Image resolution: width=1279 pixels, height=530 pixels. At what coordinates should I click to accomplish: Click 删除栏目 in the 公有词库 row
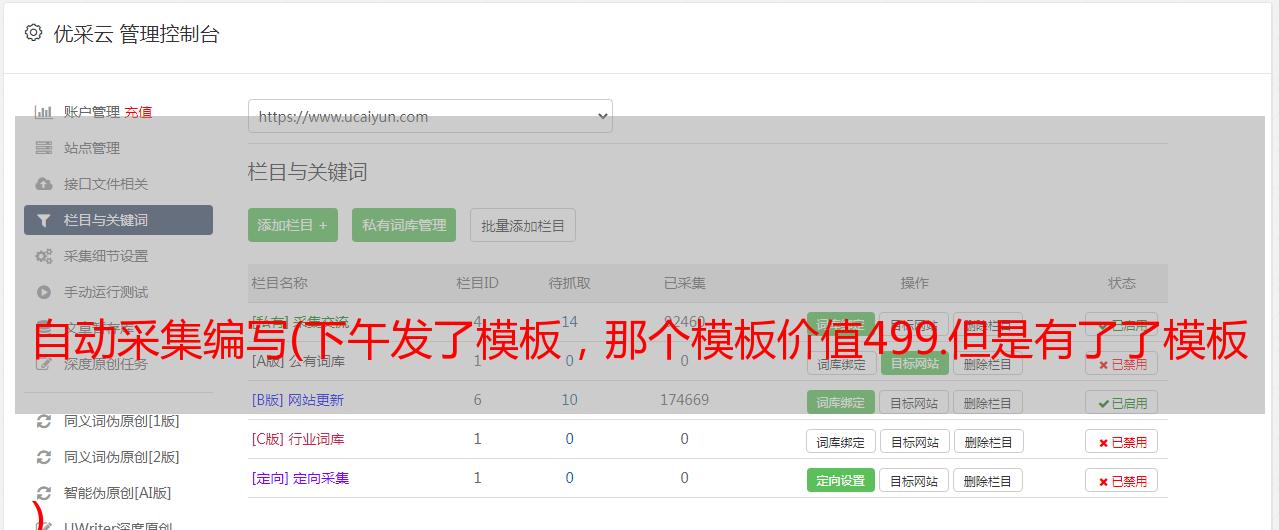pyautogui.click(x=988, y=363)
